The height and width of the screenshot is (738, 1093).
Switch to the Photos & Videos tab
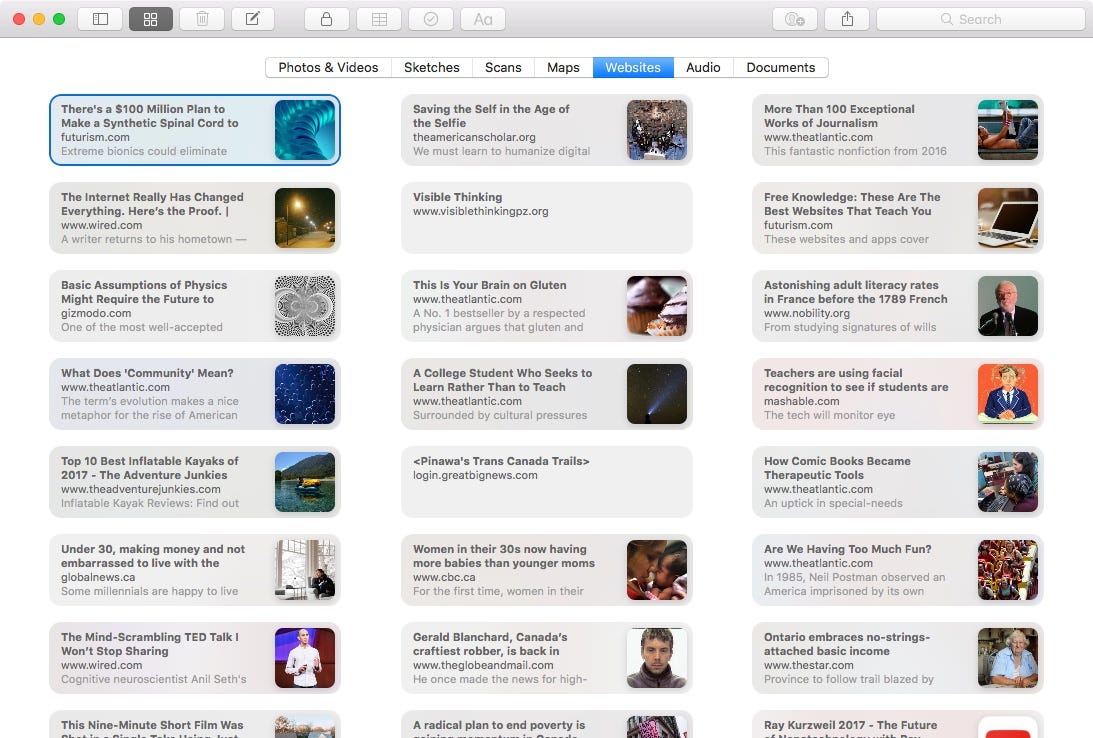coord(328,68)
